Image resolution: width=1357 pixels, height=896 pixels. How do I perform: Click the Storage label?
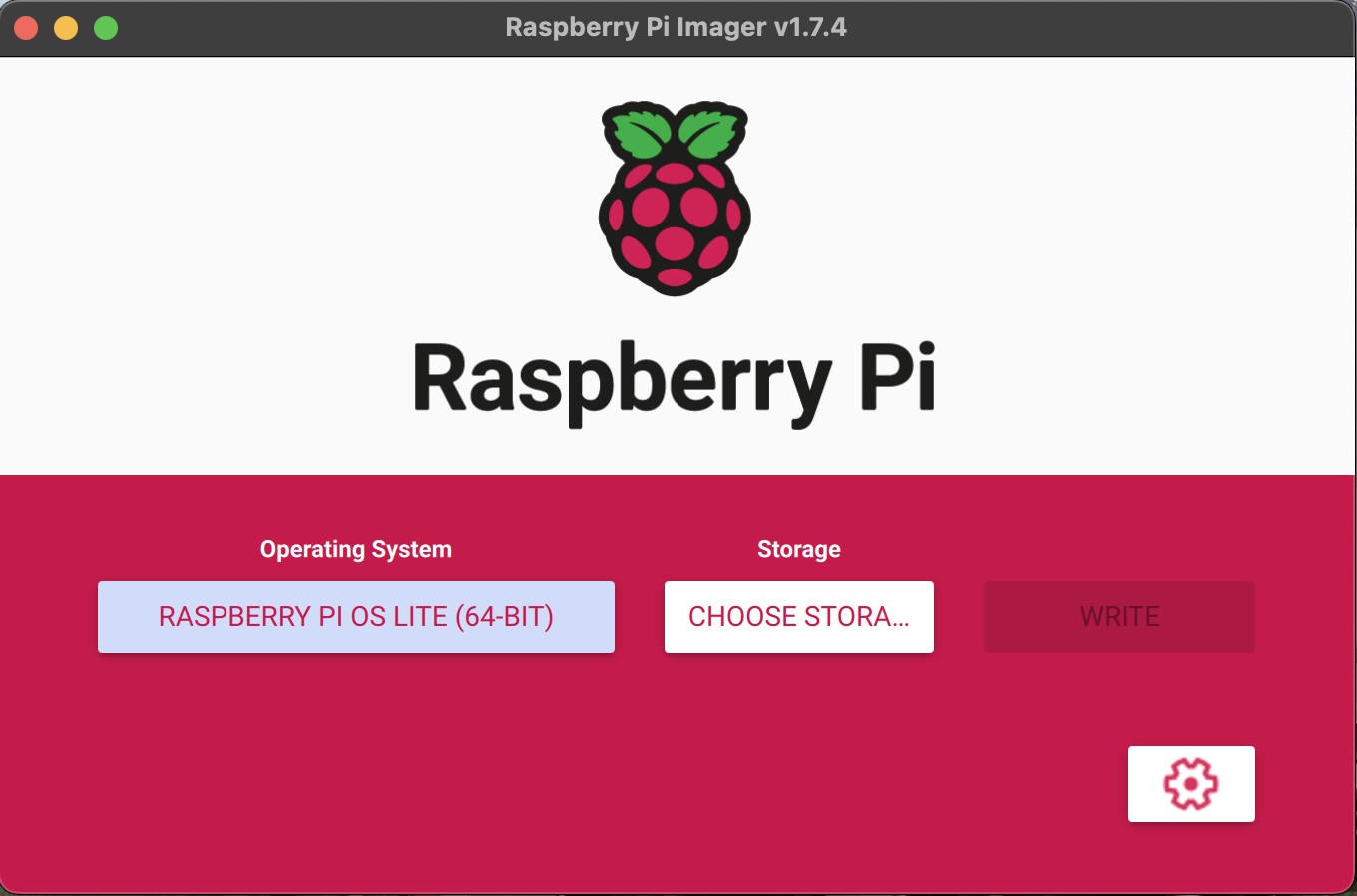[x=797, y=549]
